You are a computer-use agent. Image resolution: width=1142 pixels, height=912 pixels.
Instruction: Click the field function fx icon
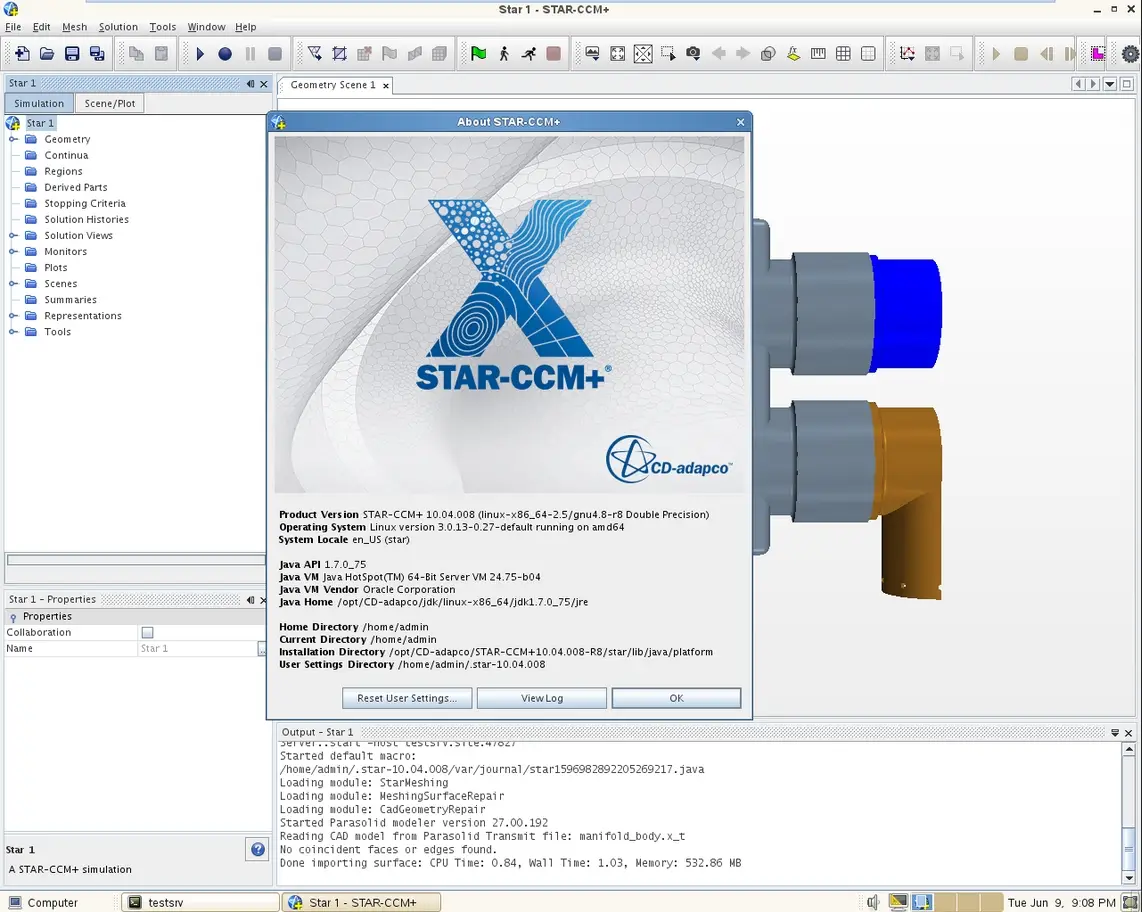point(793,53)
